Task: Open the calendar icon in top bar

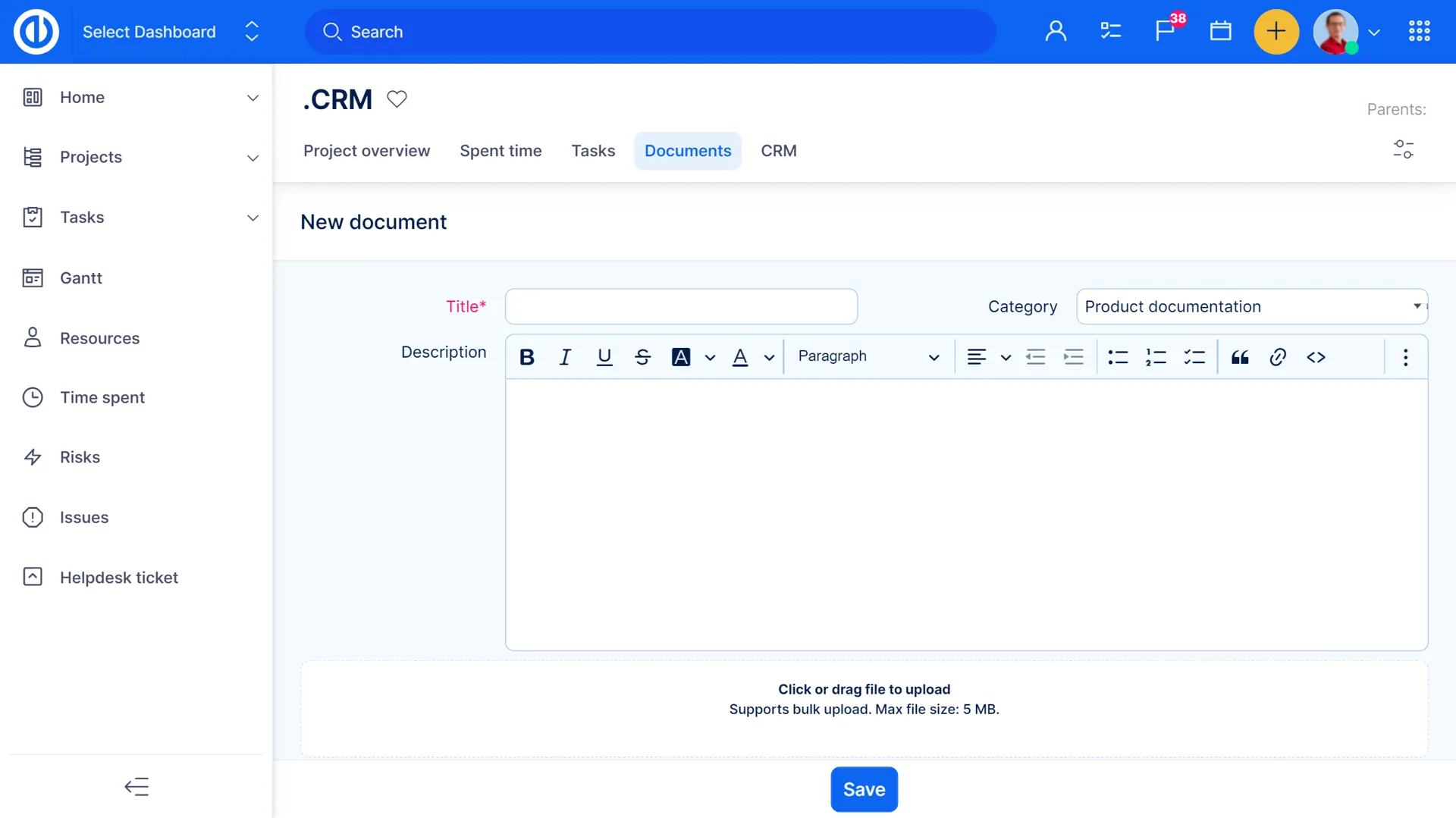Action: tap(1220, 31)
